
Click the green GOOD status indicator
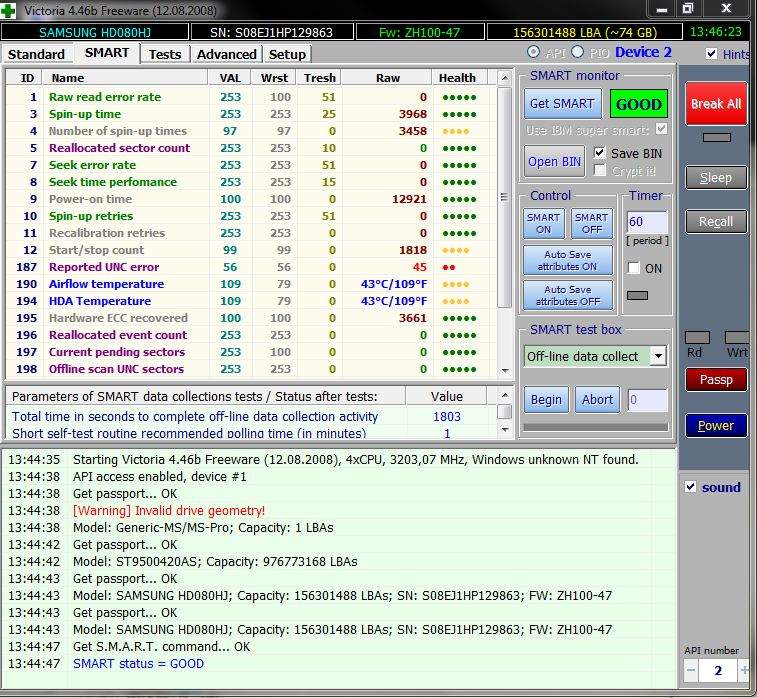(638, 104)
